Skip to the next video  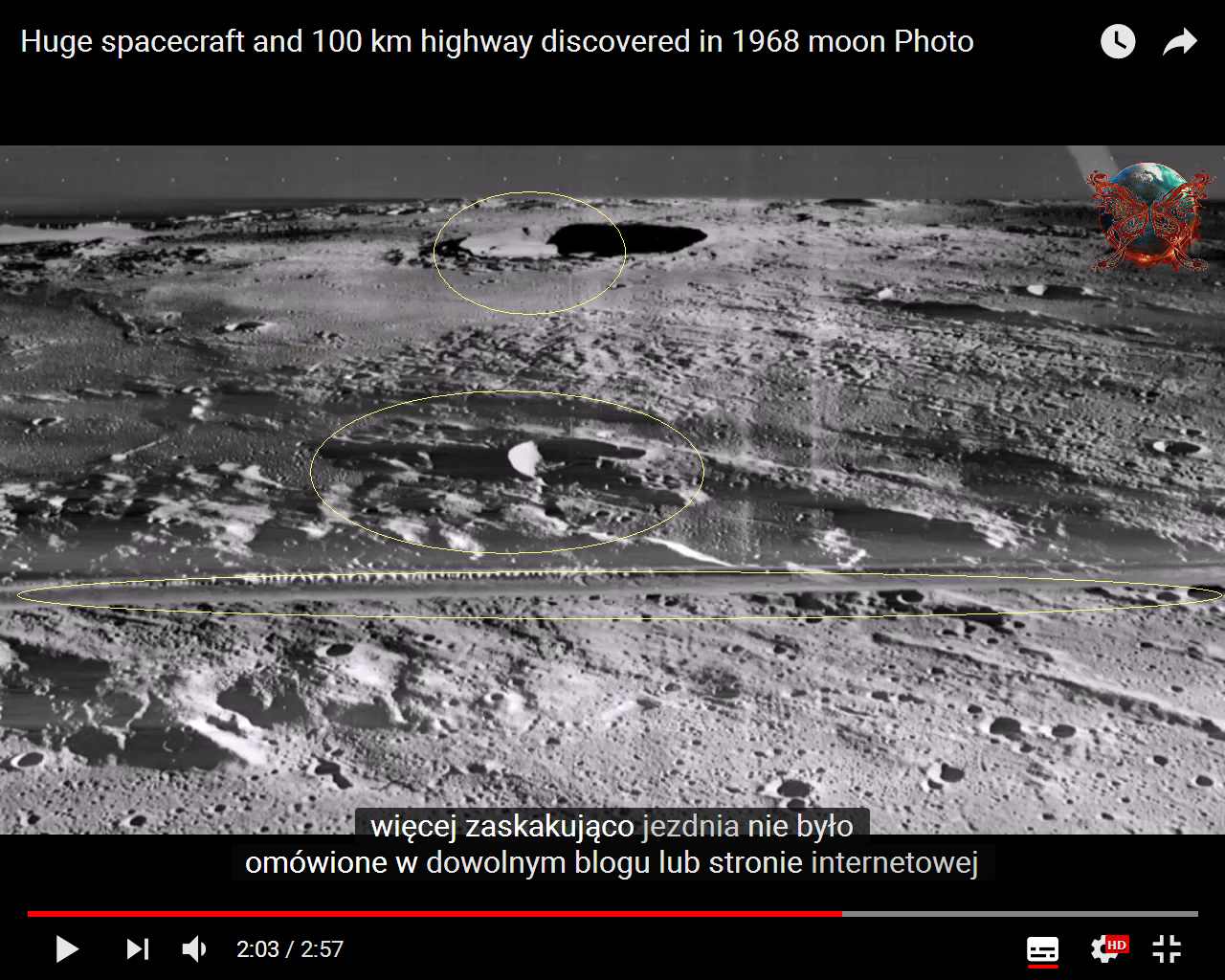[138, 948]
